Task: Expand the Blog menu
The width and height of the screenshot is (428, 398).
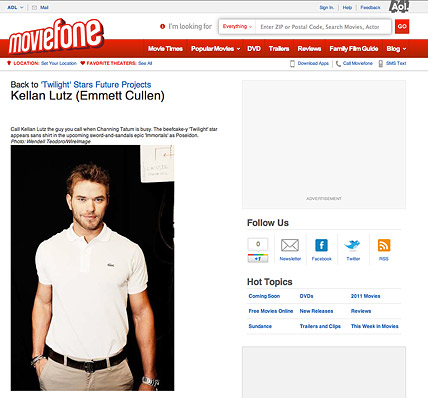Action: [396, 49]
